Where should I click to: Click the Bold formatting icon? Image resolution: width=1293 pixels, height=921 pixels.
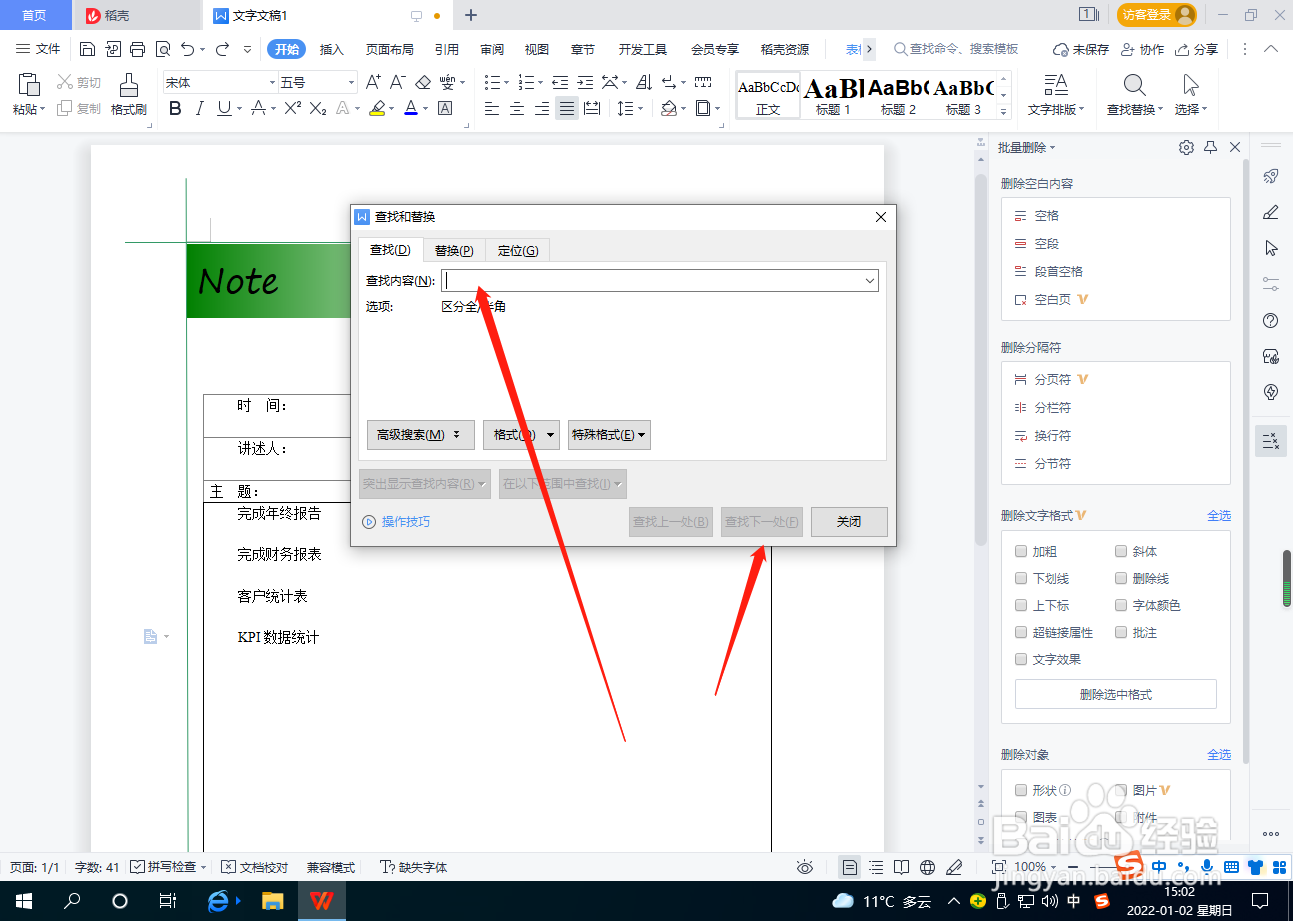point(176,108)
